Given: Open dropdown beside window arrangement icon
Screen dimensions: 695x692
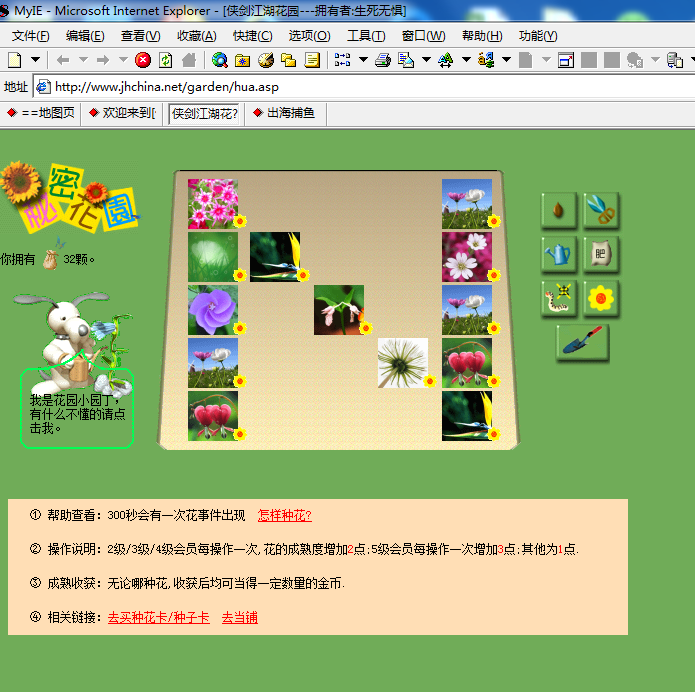Looking at the screenshot, I should pos(363,59).
